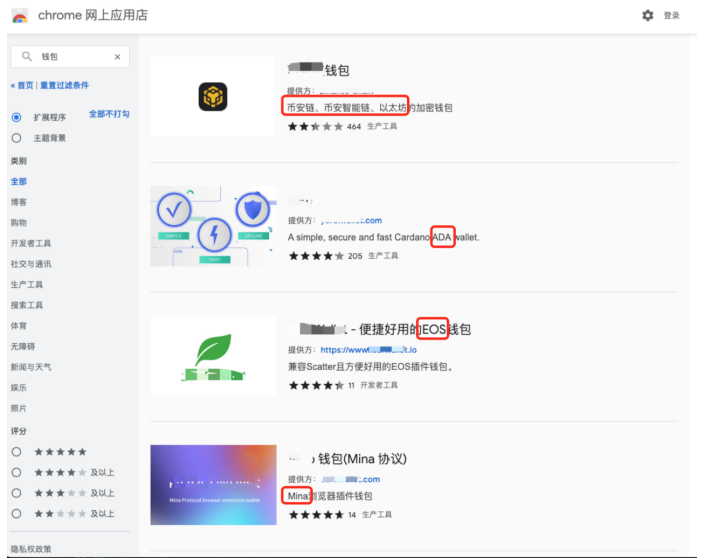Click the Mina浏览器插件钱包 description
The image size is (704, 558).
pos(330,496)
